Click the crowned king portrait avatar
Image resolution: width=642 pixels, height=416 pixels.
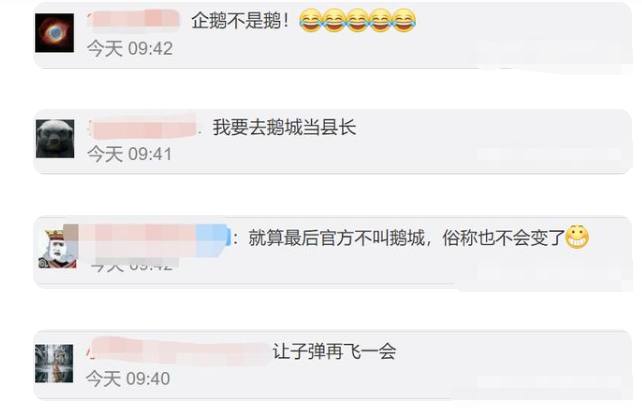pos(57,249)
